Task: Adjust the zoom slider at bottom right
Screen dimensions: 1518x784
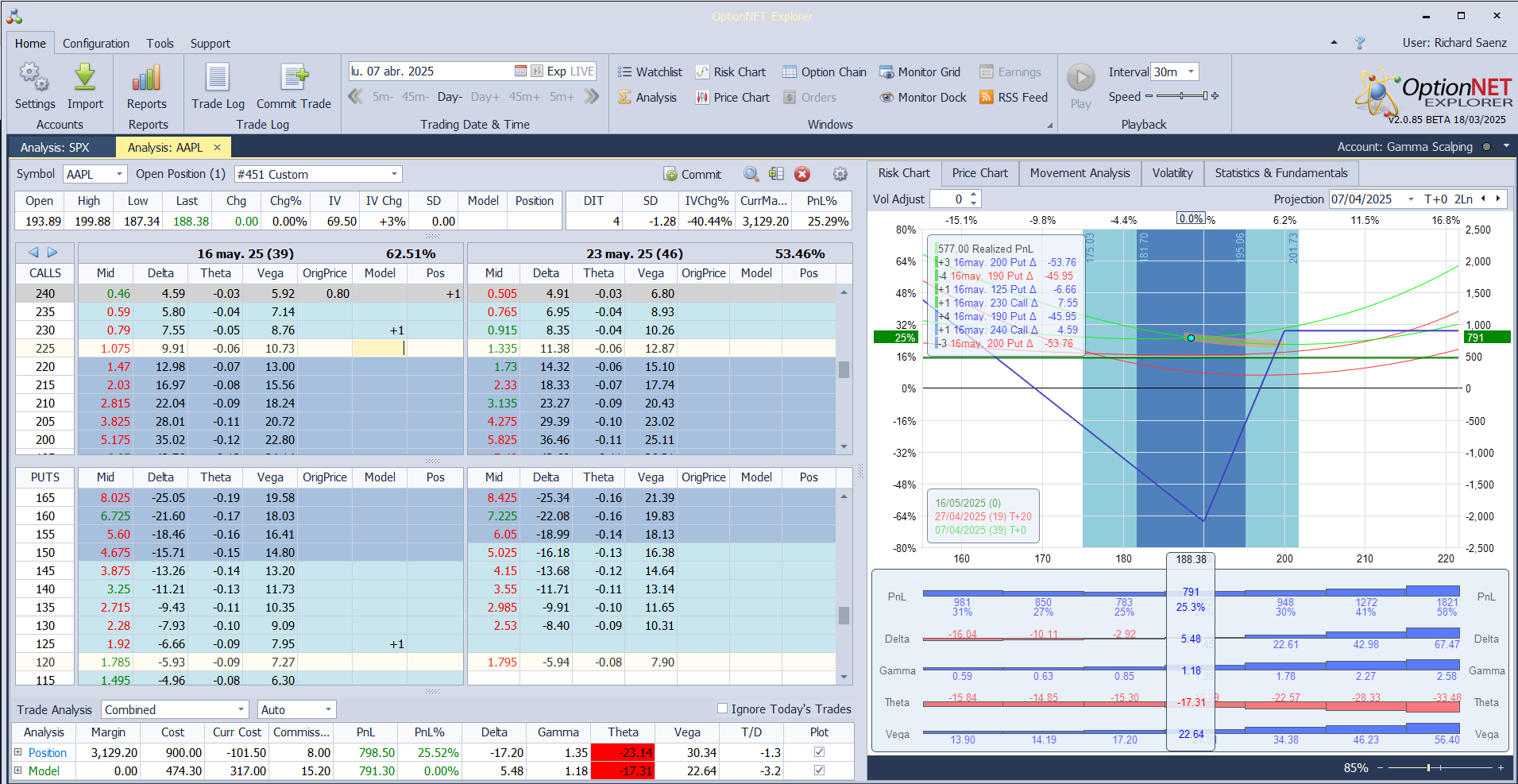Action: pyautogui.click(x=1428, y=767)
